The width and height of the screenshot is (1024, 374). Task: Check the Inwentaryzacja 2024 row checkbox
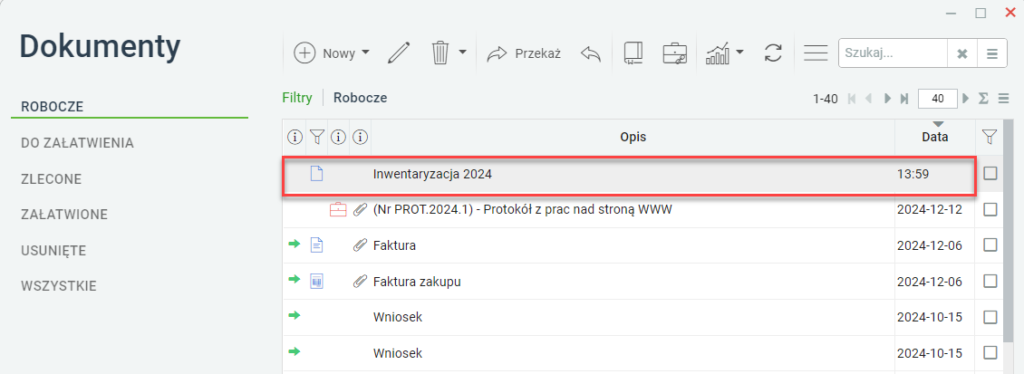pos(991,173)
